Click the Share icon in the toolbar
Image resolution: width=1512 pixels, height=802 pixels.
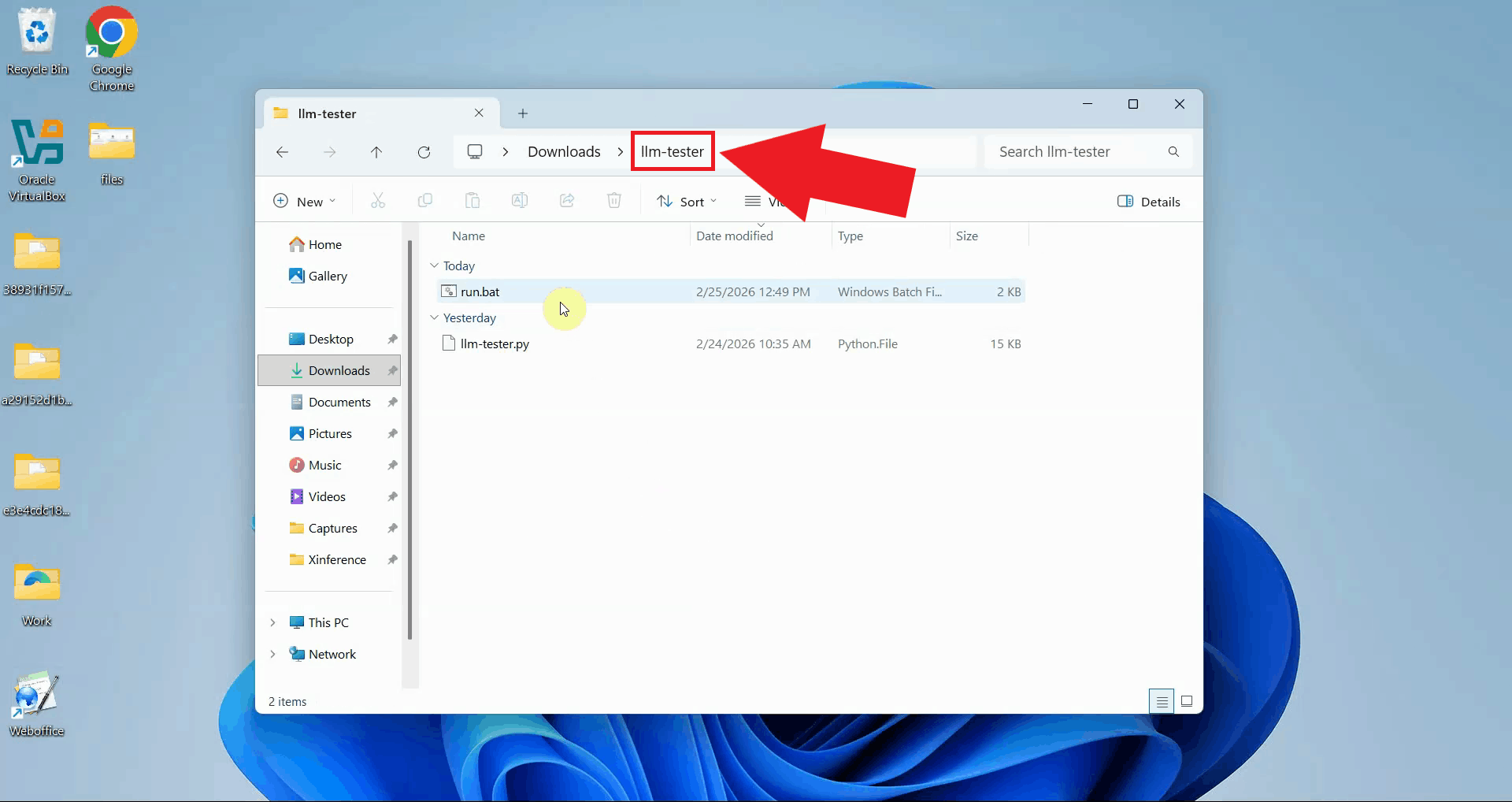[x=567, y=201]
